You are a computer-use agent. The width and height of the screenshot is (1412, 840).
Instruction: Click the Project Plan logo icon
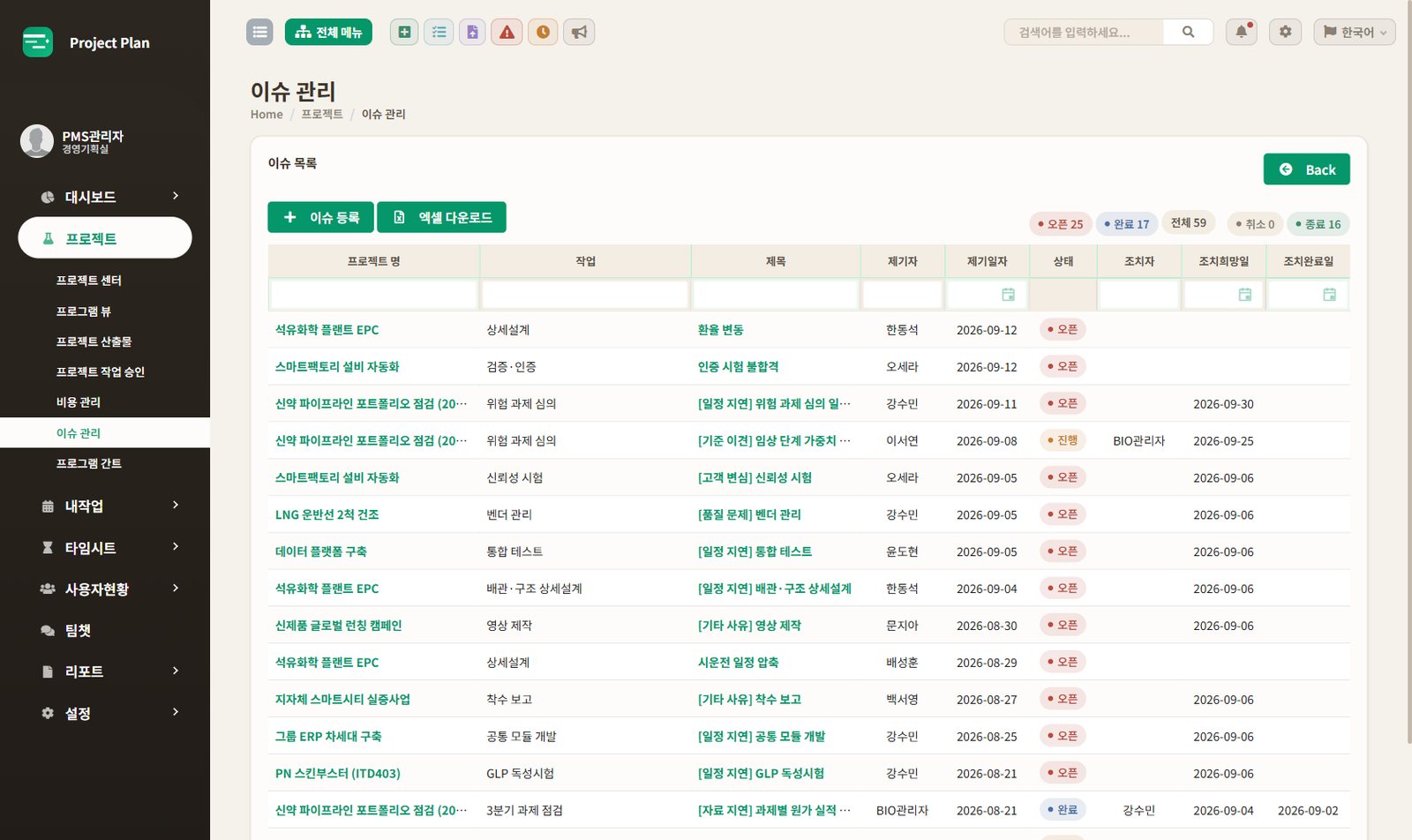(x=38, y=41)
